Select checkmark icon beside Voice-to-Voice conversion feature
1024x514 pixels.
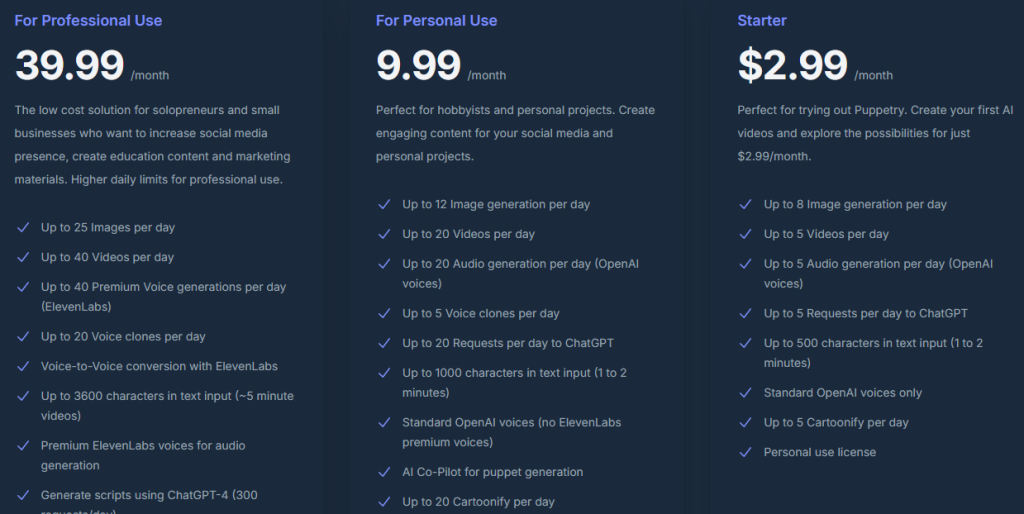pos(22,367)
